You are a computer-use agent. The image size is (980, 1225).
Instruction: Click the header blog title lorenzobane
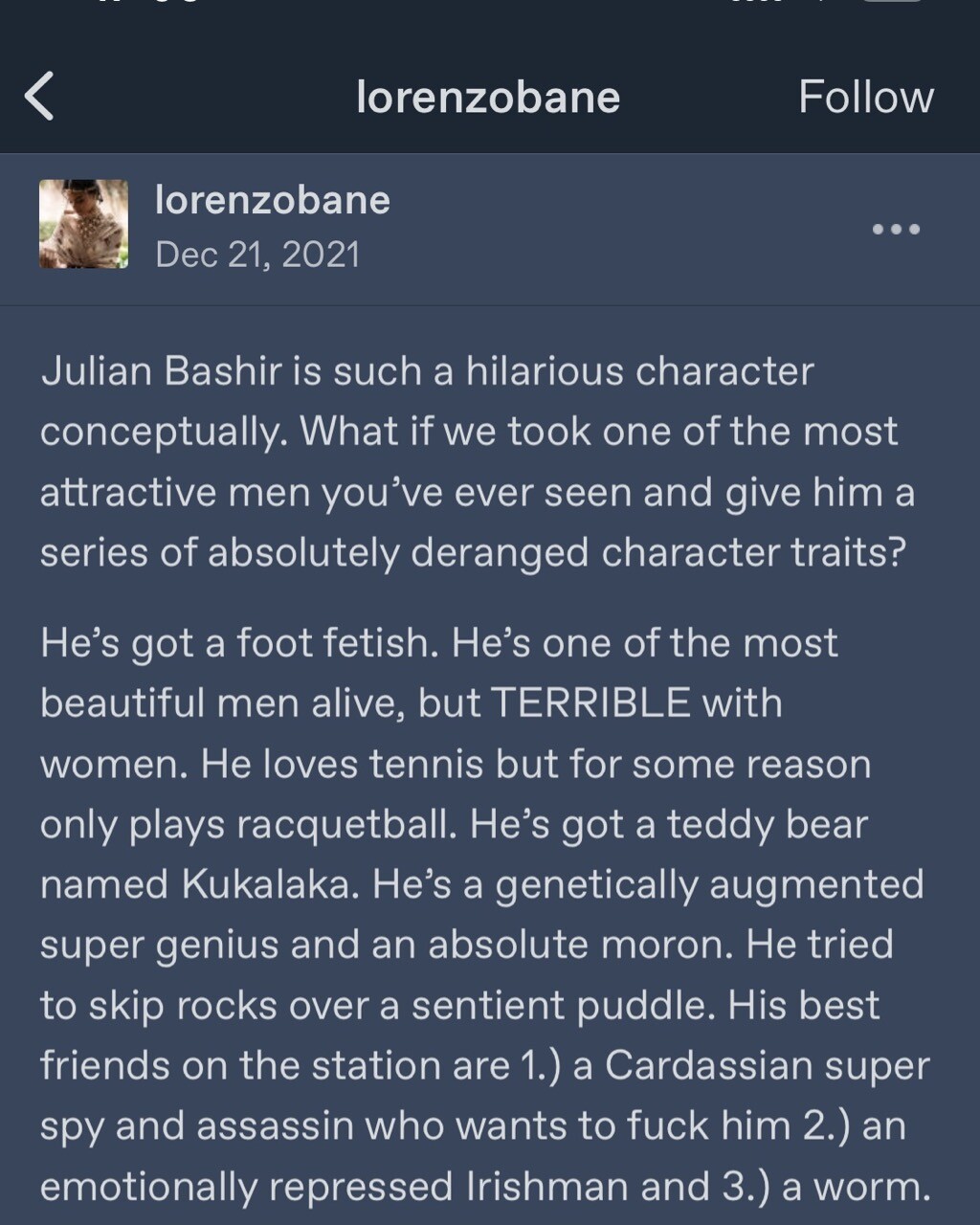pyautogui.click(x=488, y=97)
